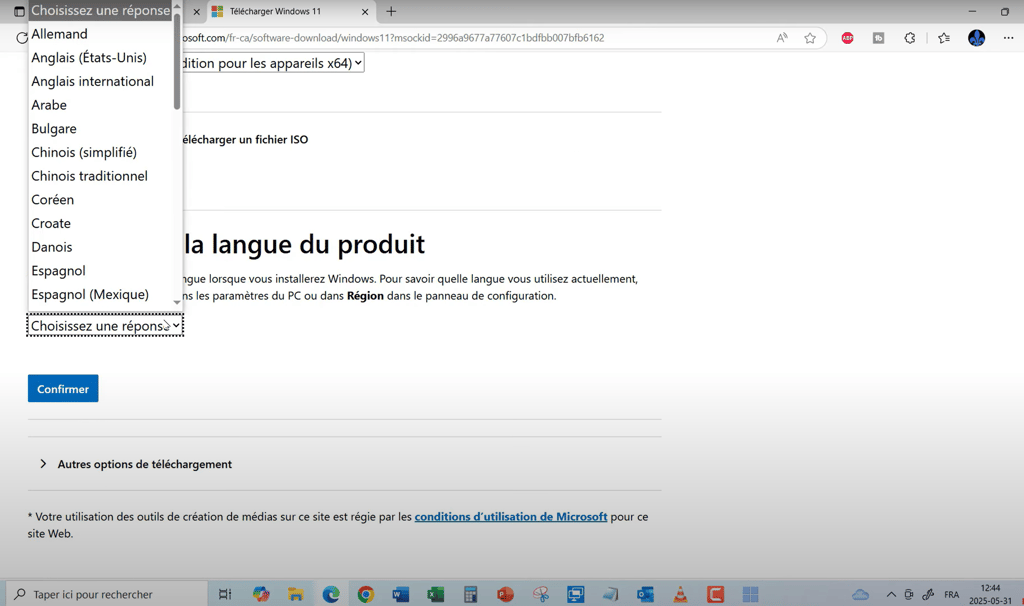Open the tab actions menu icon

pyautogui.click(x=19, y=11)
